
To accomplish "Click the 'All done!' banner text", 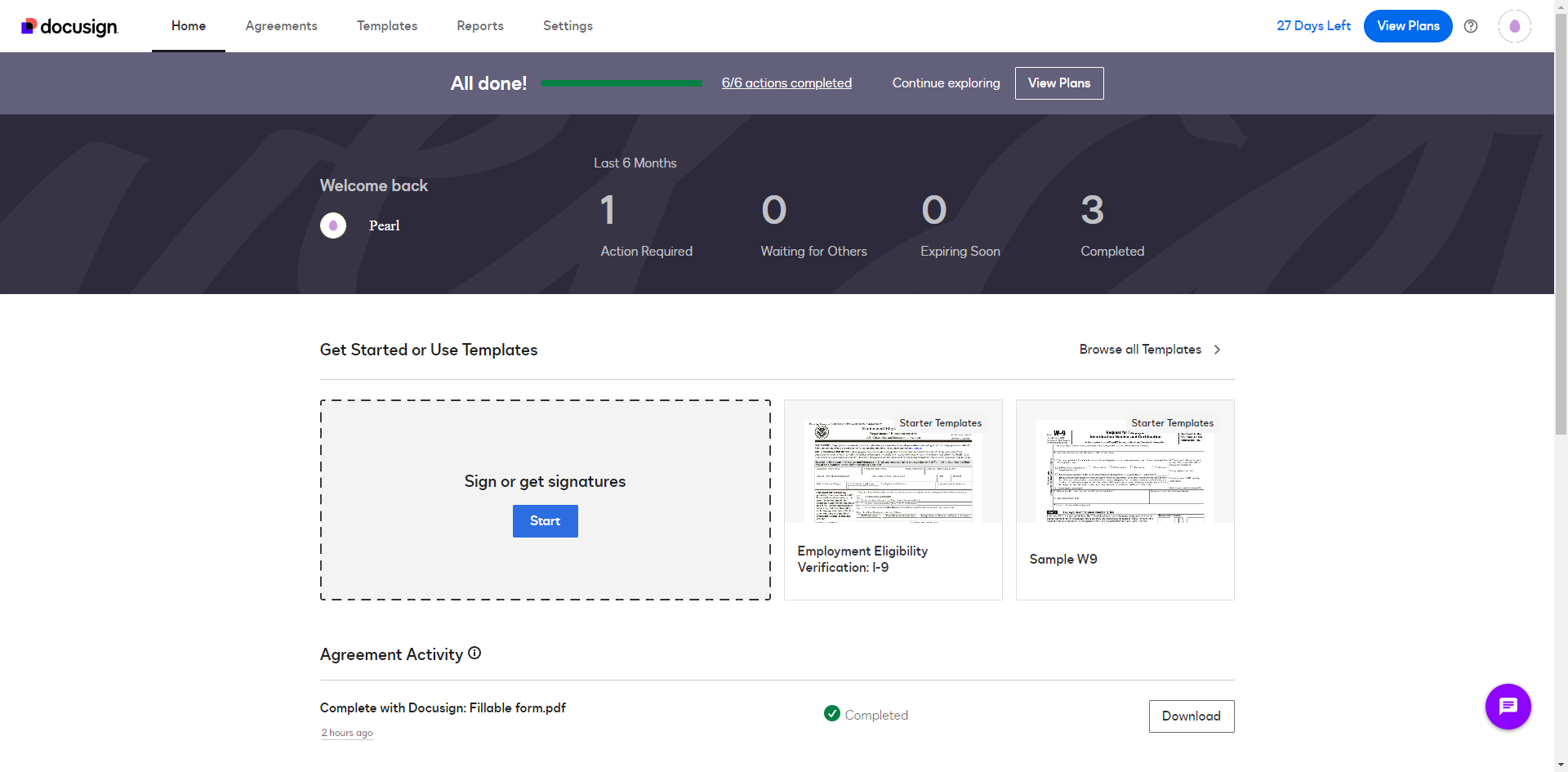I will point(488,83).
